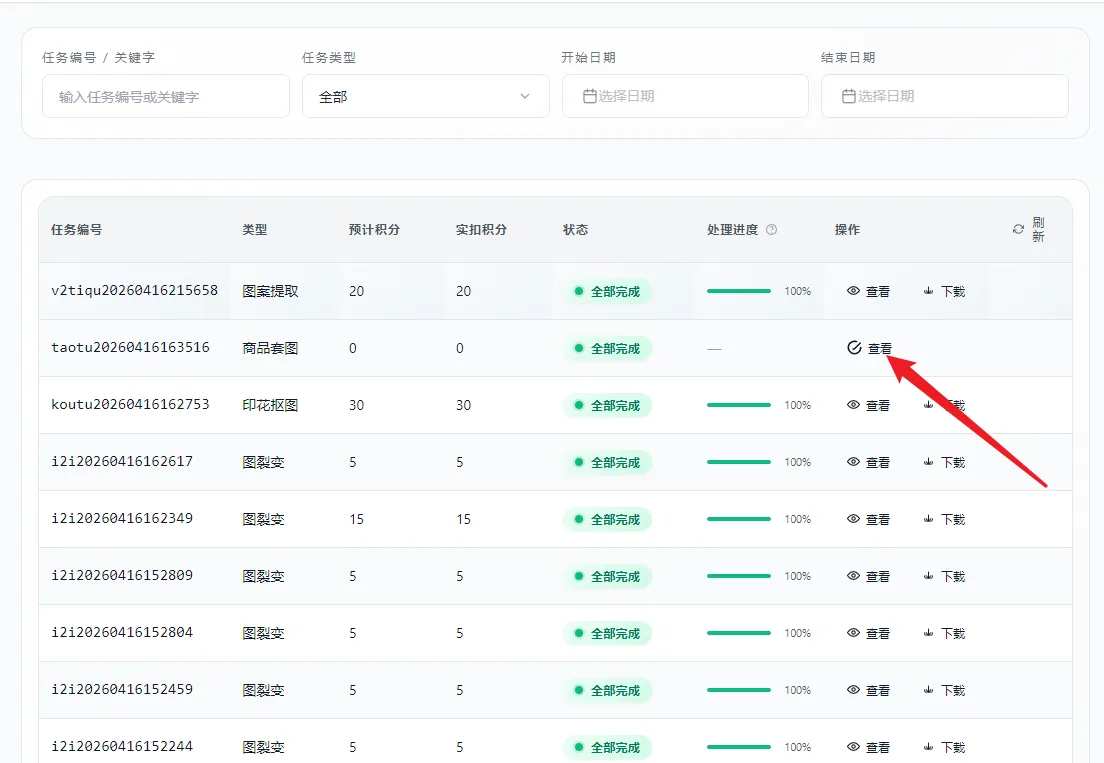Click the 任务编号 column header

[76, 230]
